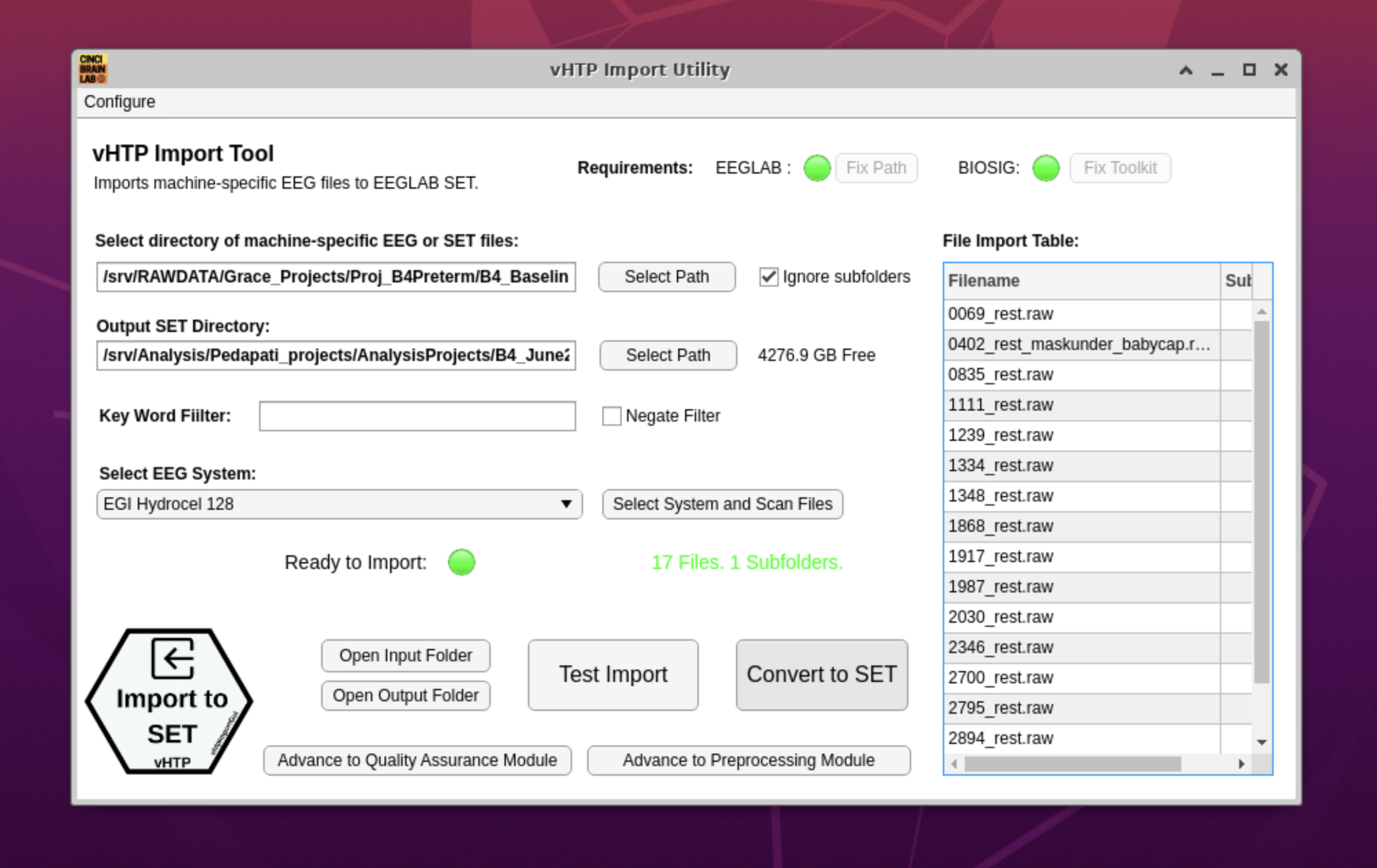
Task: Uncheck the Ignore subfolders checkbox
Action: [768, 277]
